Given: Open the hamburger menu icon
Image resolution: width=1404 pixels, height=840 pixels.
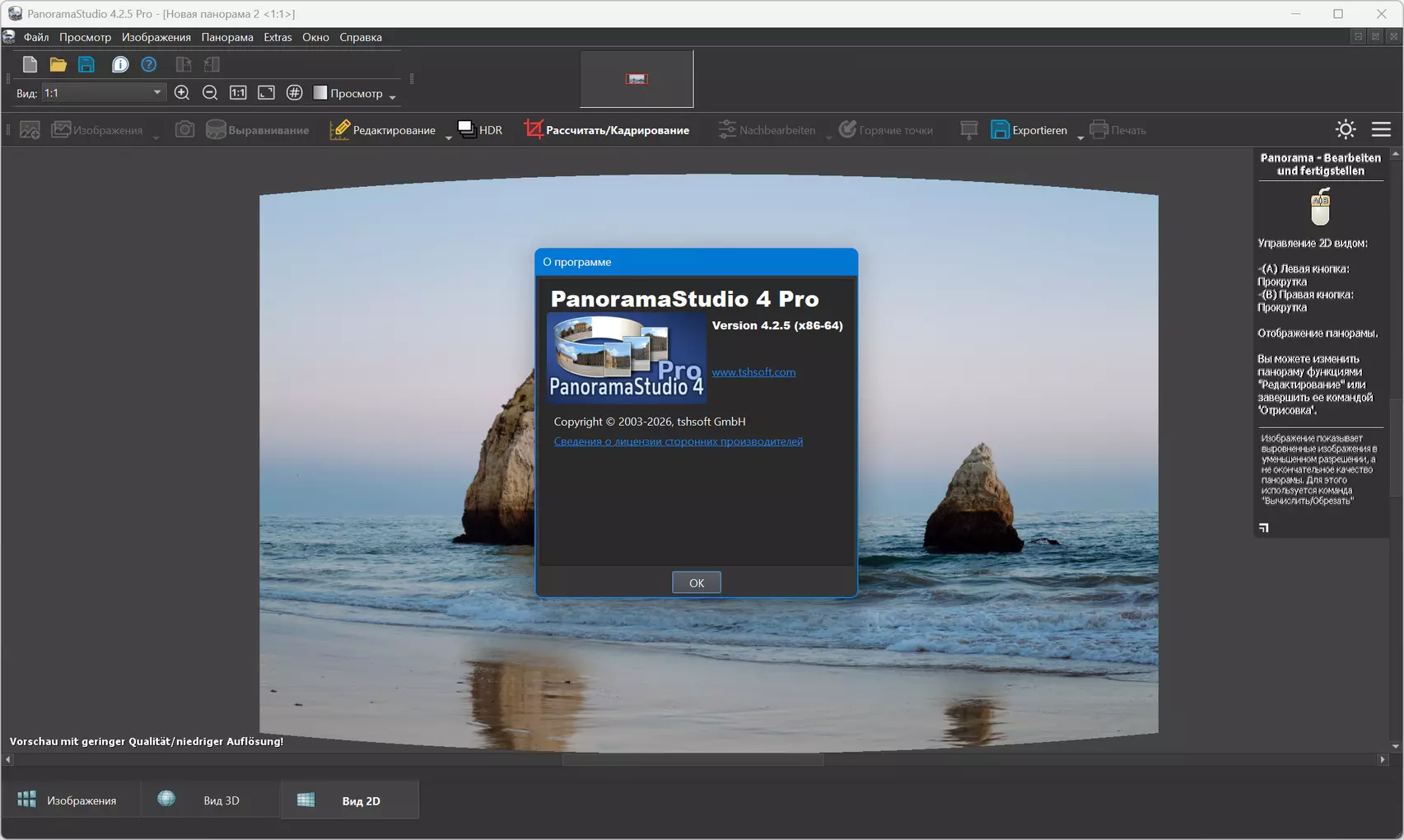Looking at the screenshot, I should tap(1381, 129).
